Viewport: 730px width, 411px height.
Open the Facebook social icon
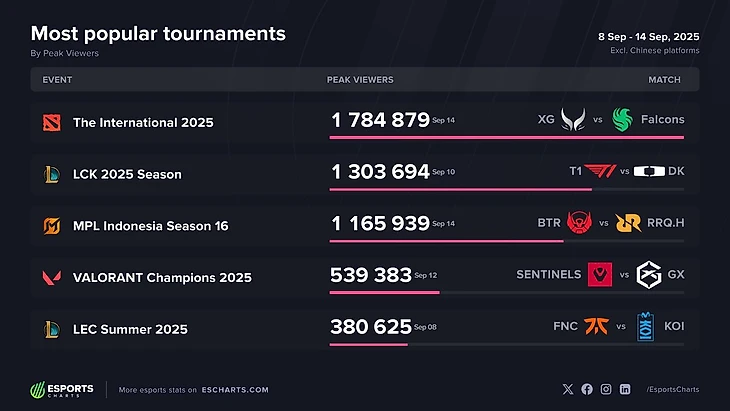[587, 389]
